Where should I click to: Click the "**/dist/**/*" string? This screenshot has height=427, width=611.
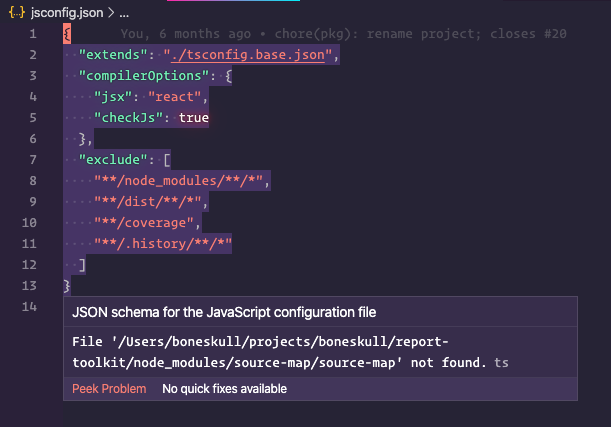[x=148, y=202]
